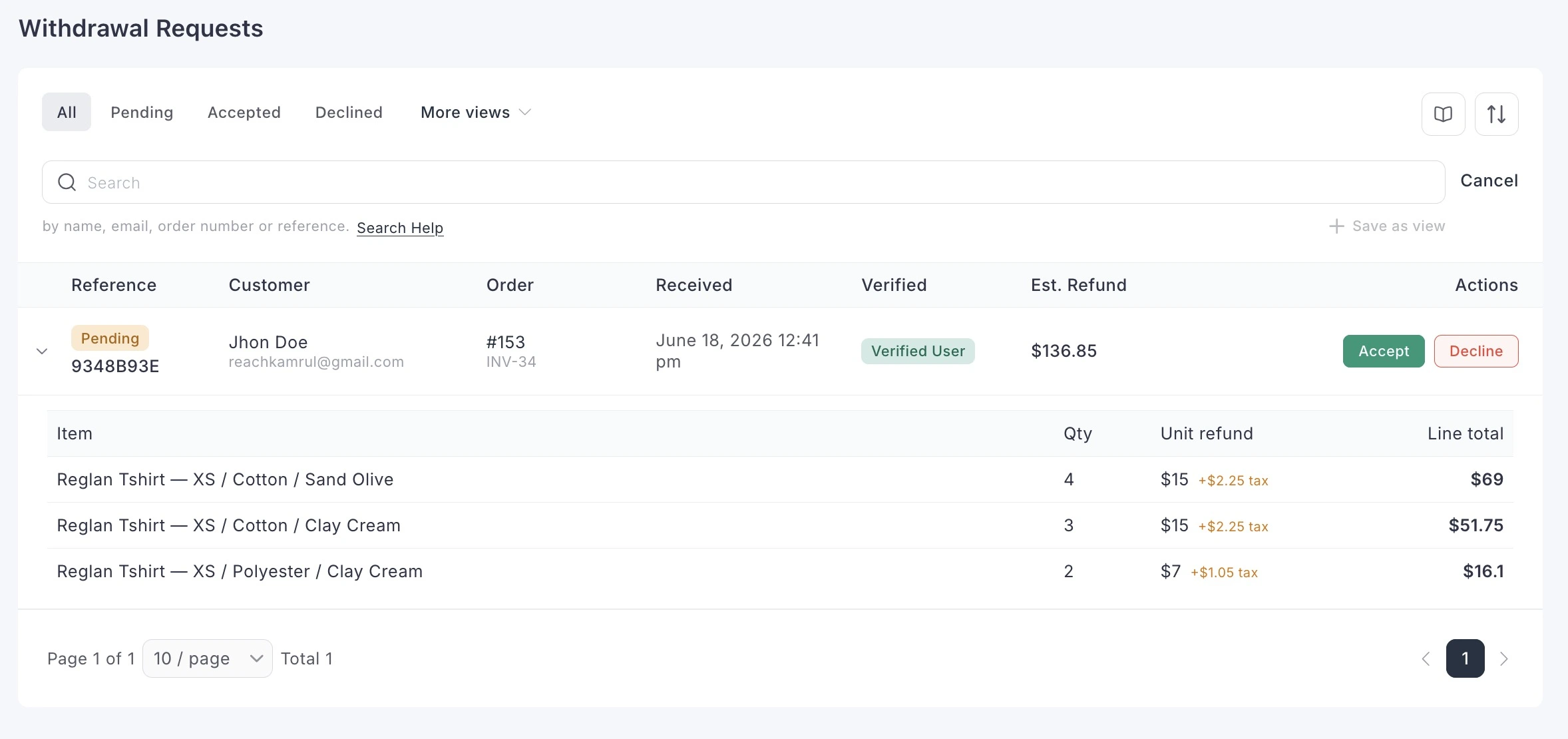Image resolution: width=1568 pixels, height=739 pixels.
Task: Click the sort arrows icon button
Action: (x=1496, y=114)
